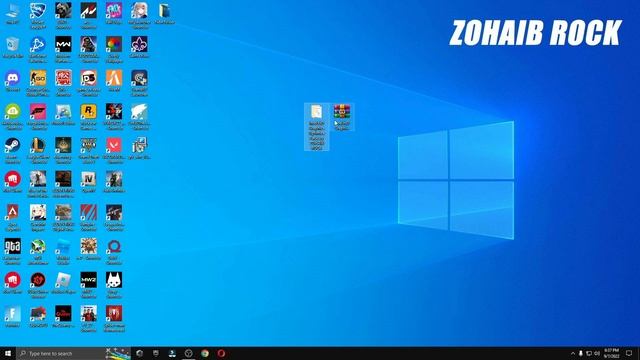The height and width of the screenshot is (360, 640).
Task: Open the Steam shortcut
Action: [x=13, y=150]
